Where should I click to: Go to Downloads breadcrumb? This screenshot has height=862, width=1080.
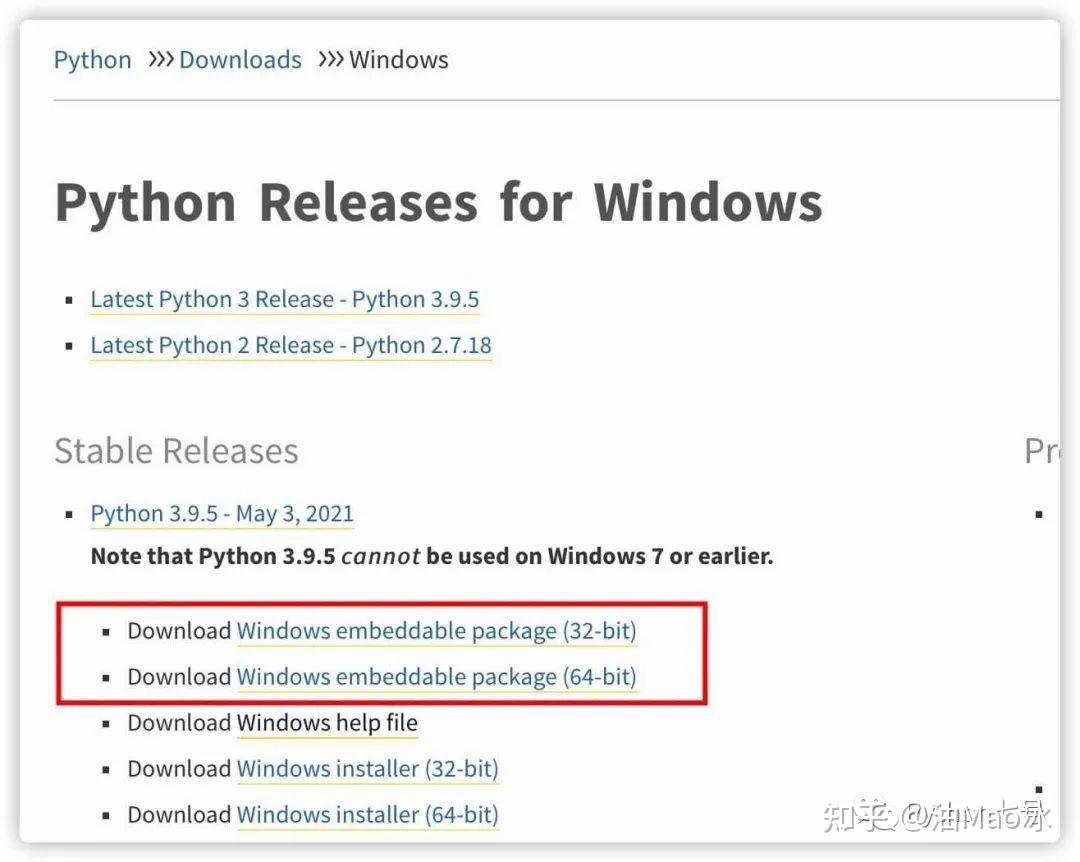240,60
